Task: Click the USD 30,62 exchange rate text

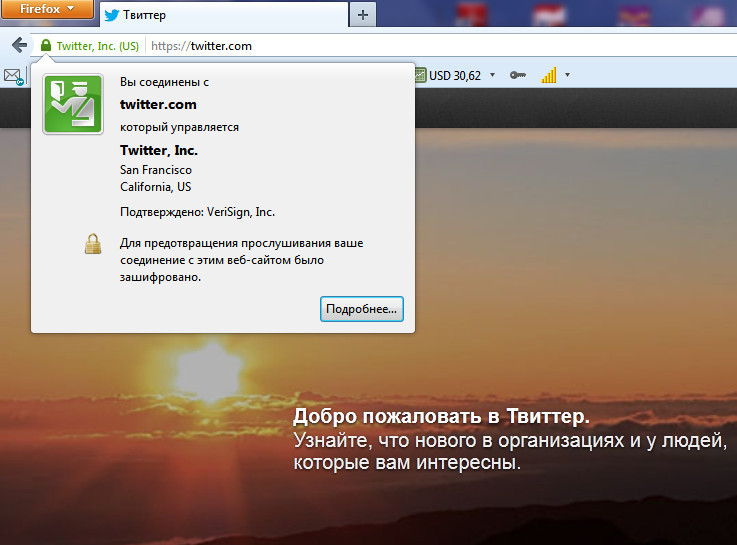Action: [x=455, y=75]
